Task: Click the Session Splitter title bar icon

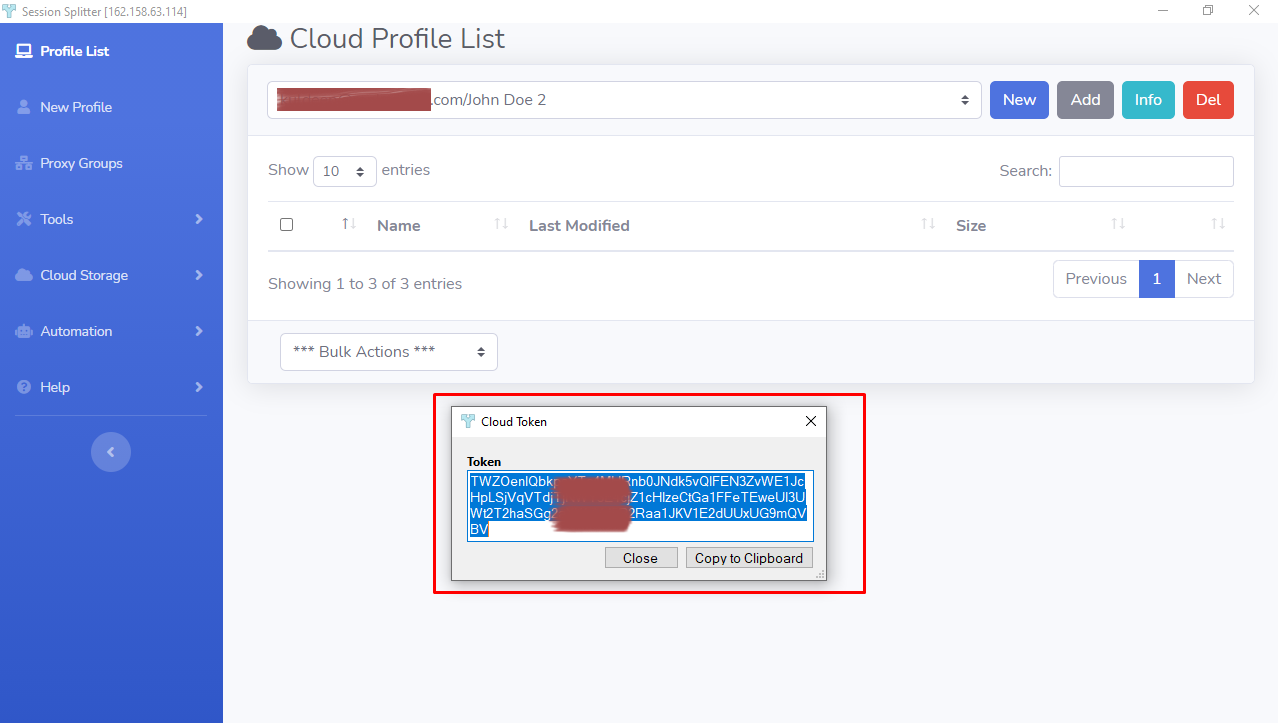Action: (x=10, y=11)
